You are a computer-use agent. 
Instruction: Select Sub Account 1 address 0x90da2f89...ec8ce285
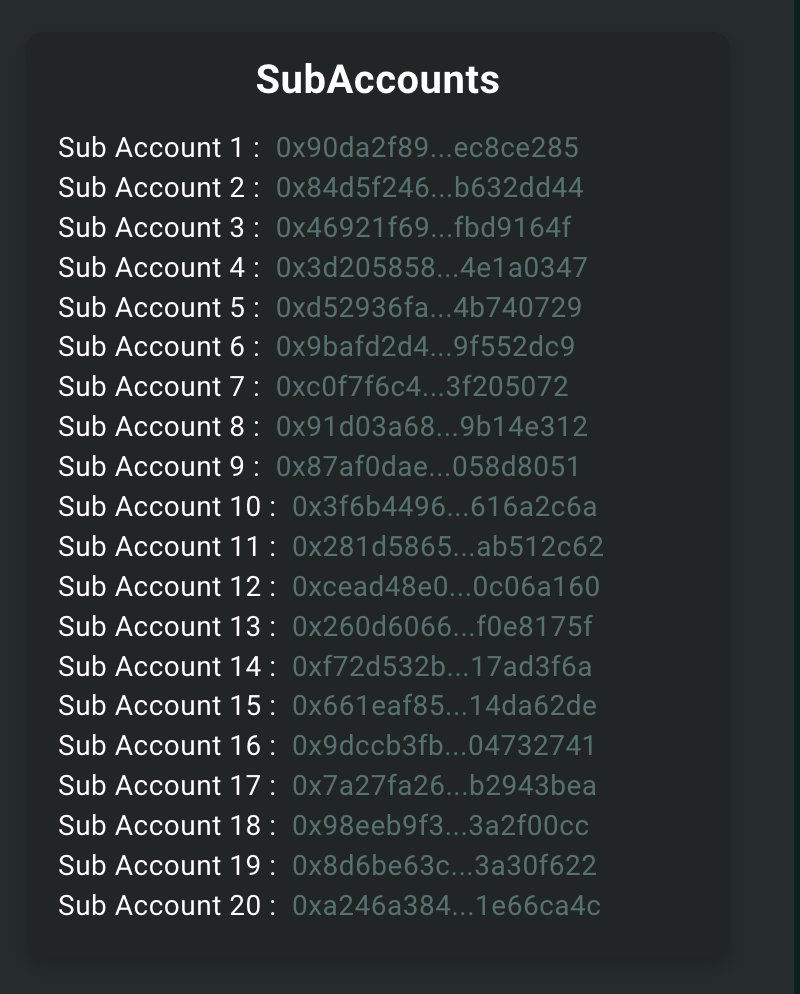(427, 148)
